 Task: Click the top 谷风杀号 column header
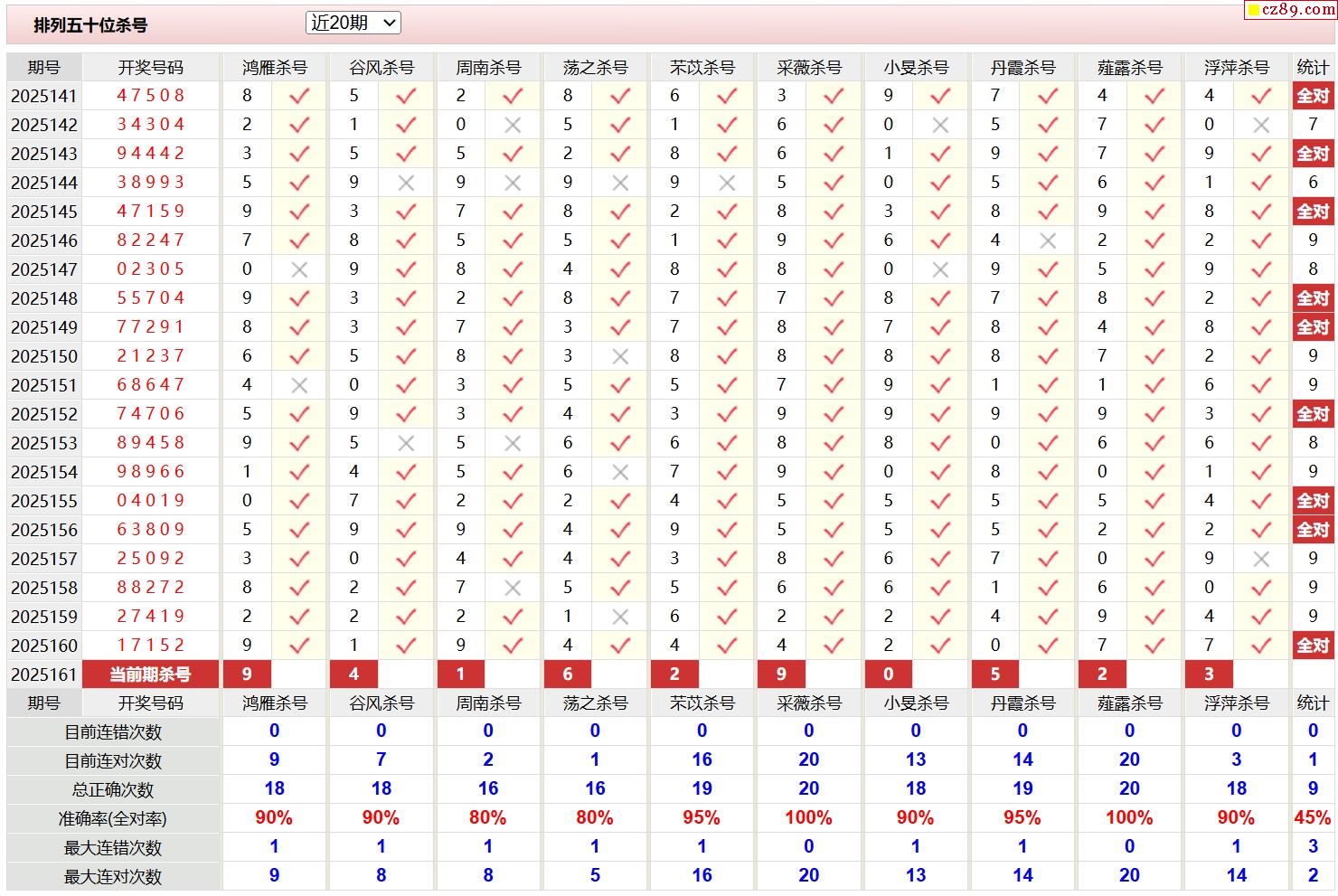click(x=382, y=68)
